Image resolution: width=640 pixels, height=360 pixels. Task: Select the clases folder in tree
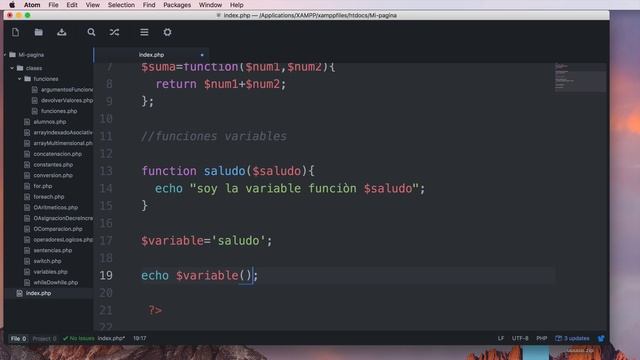(34, 68)
